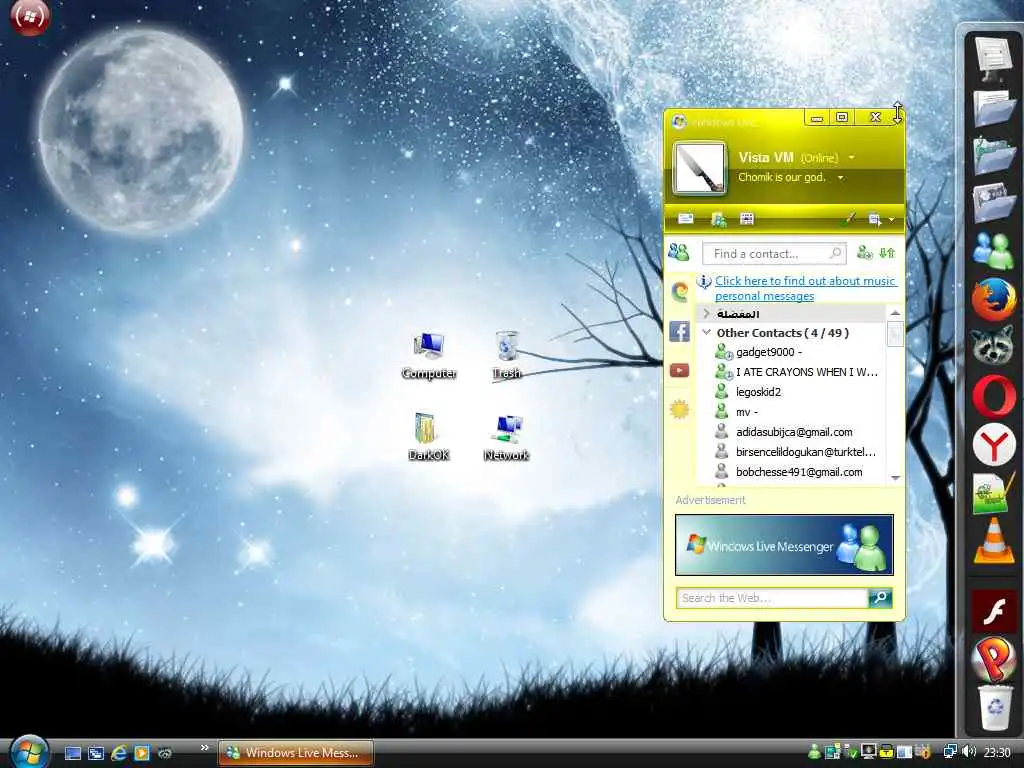The image size is (1024, 768).
Task: Click Switch between windows quick launch icon
Action: [x=96, y=753]
